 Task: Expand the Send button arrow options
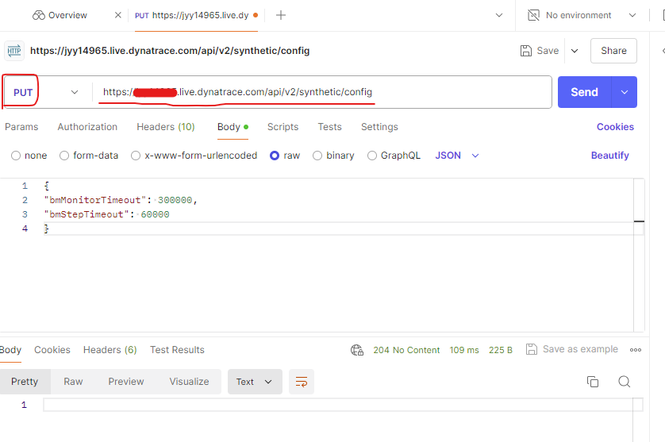[625, 92]
